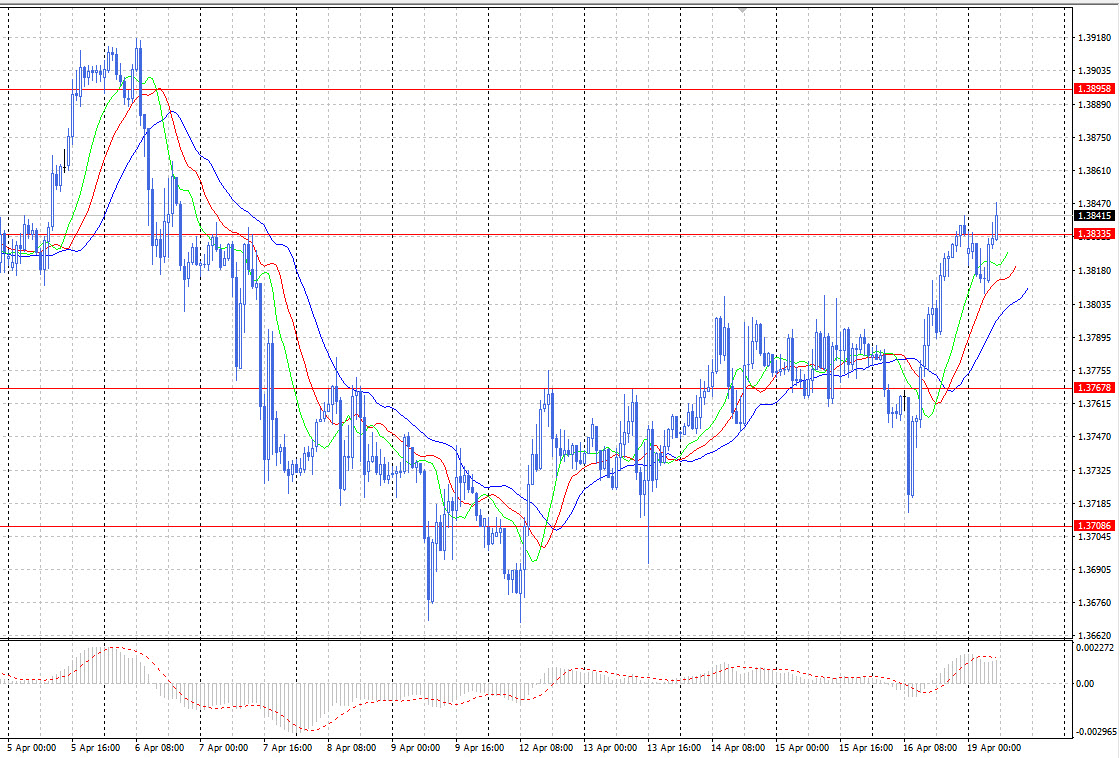Screen dimensions: 1120x758
Task: Select the red 1.37678 price level tag
Action: click(x=1094, y=387)
